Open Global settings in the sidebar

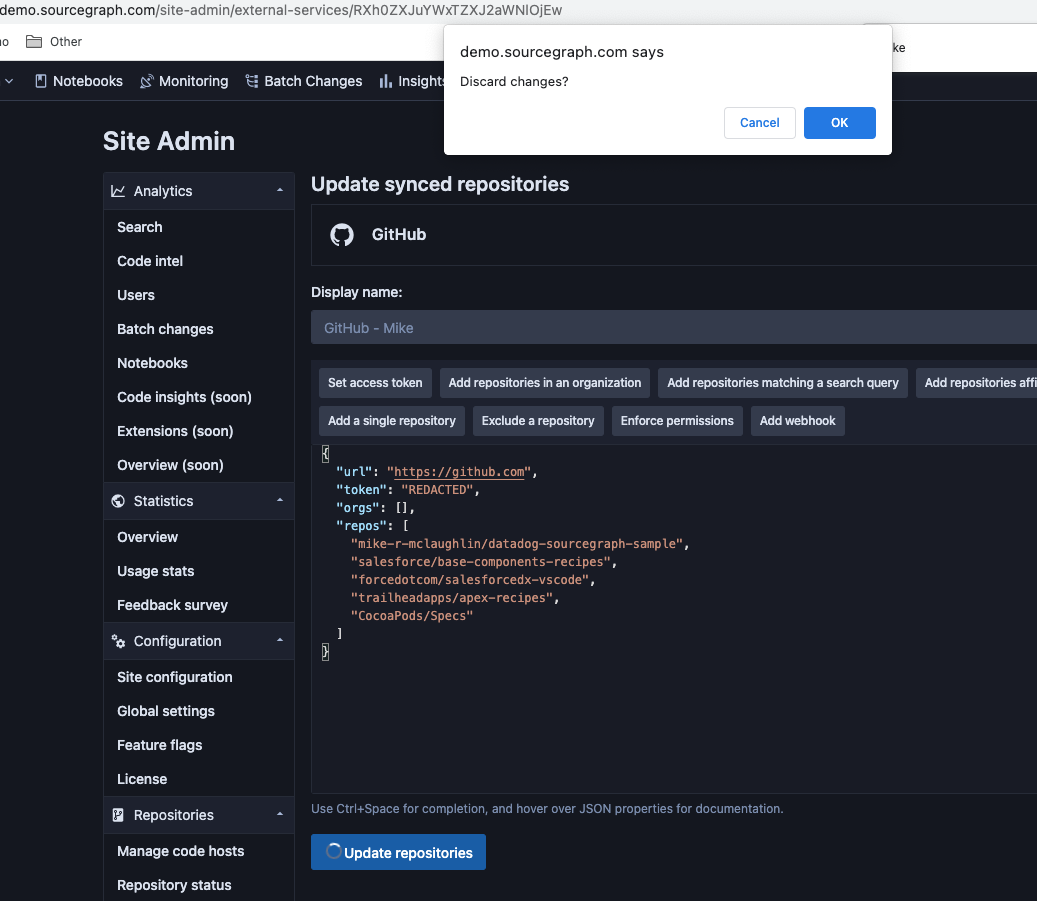click(166, 711)
